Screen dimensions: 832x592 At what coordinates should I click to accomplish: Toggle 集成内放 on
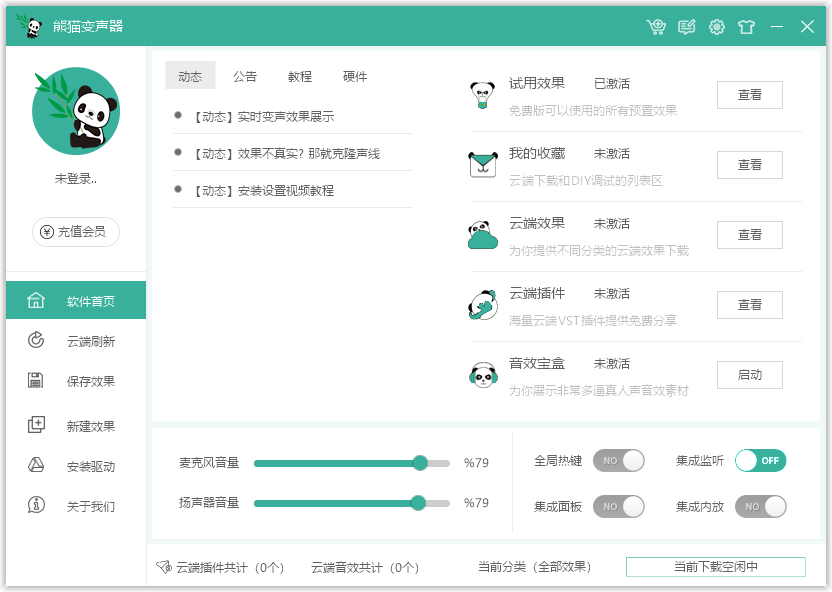761,507
